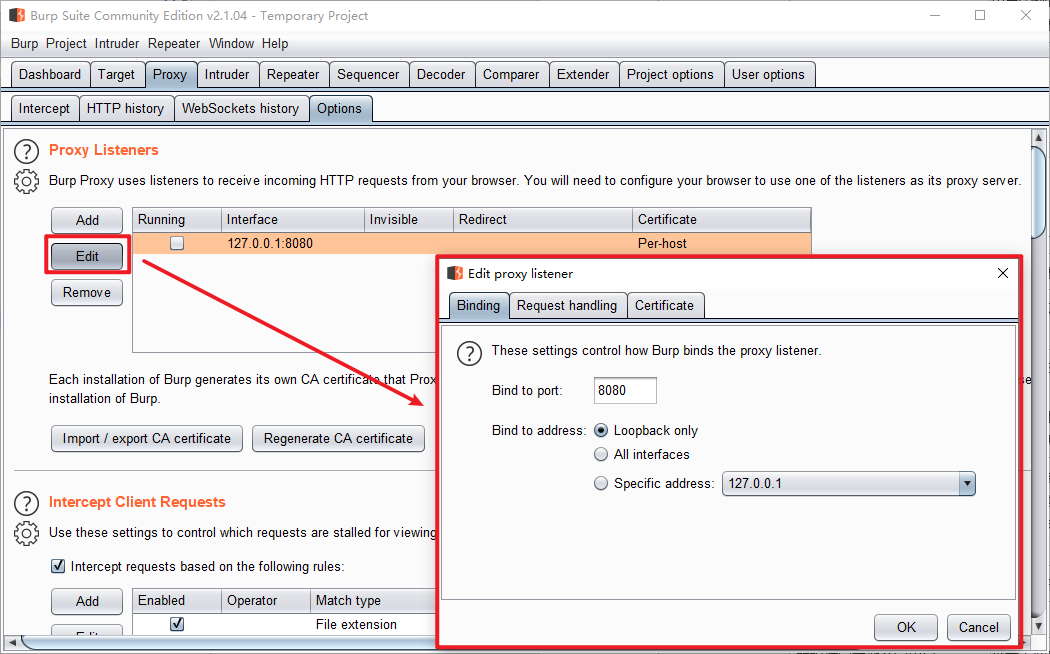
Task: Switch to the User options tab
Action: [769, 74]
